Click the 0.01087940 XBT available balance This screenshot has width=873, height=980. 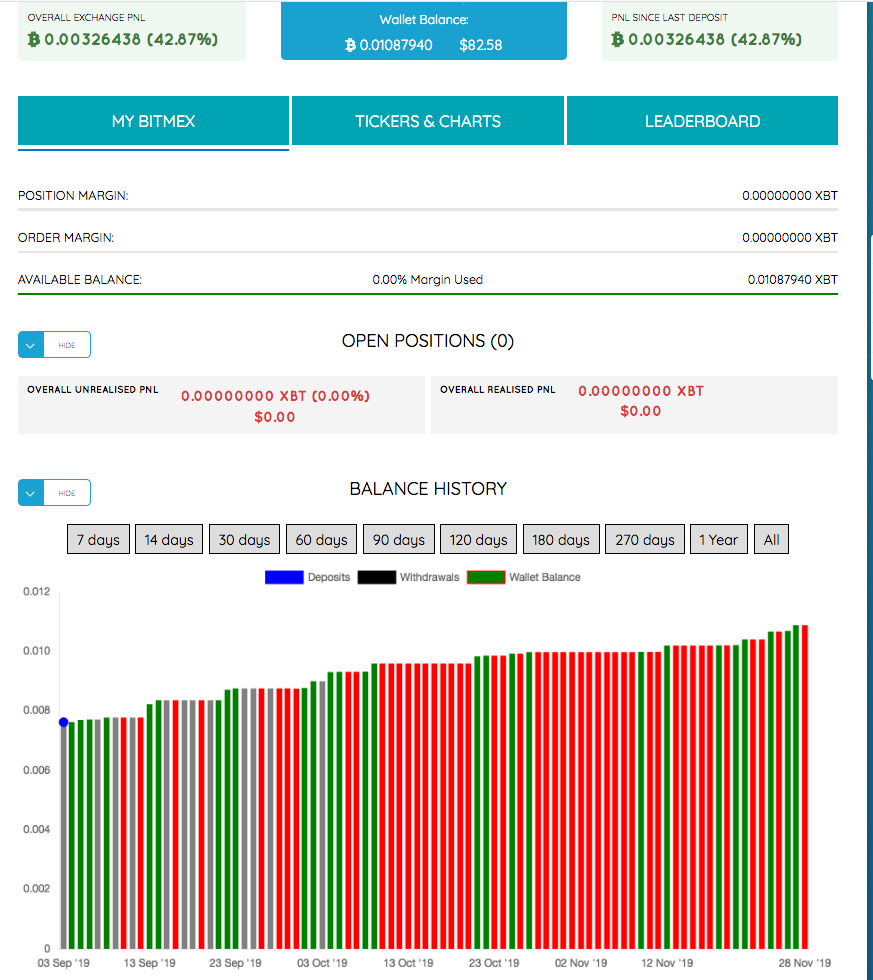792,279
